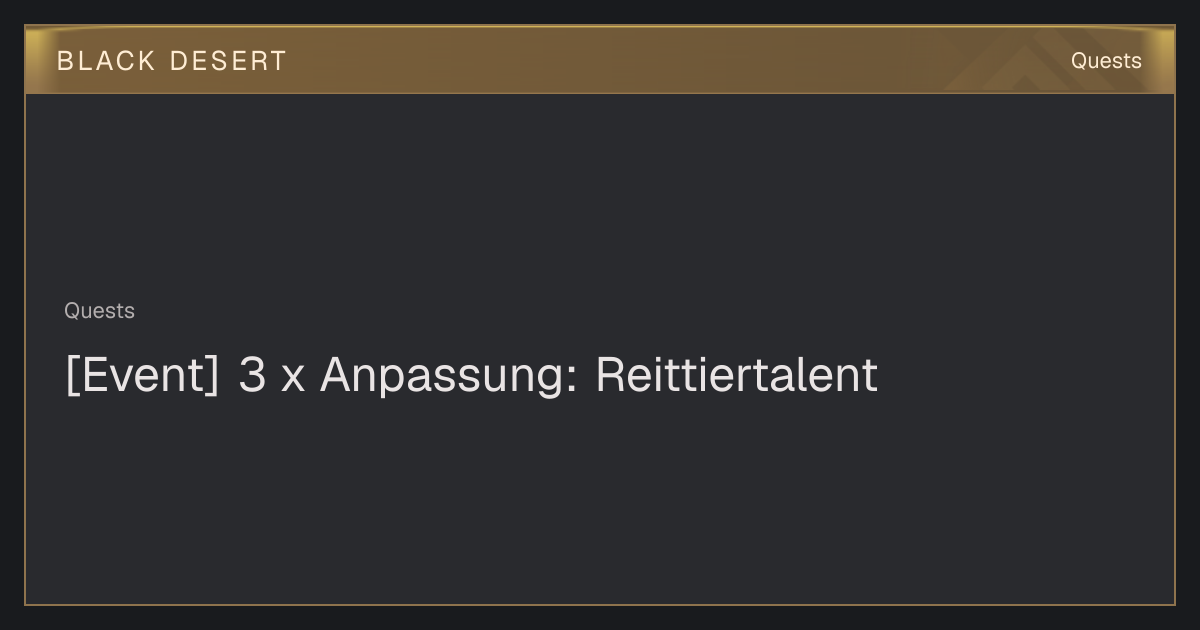The image size is (1200, 630).
Task: Click the word BLACK in the logo
Action: pyautogui.click(x=106, y=61)
